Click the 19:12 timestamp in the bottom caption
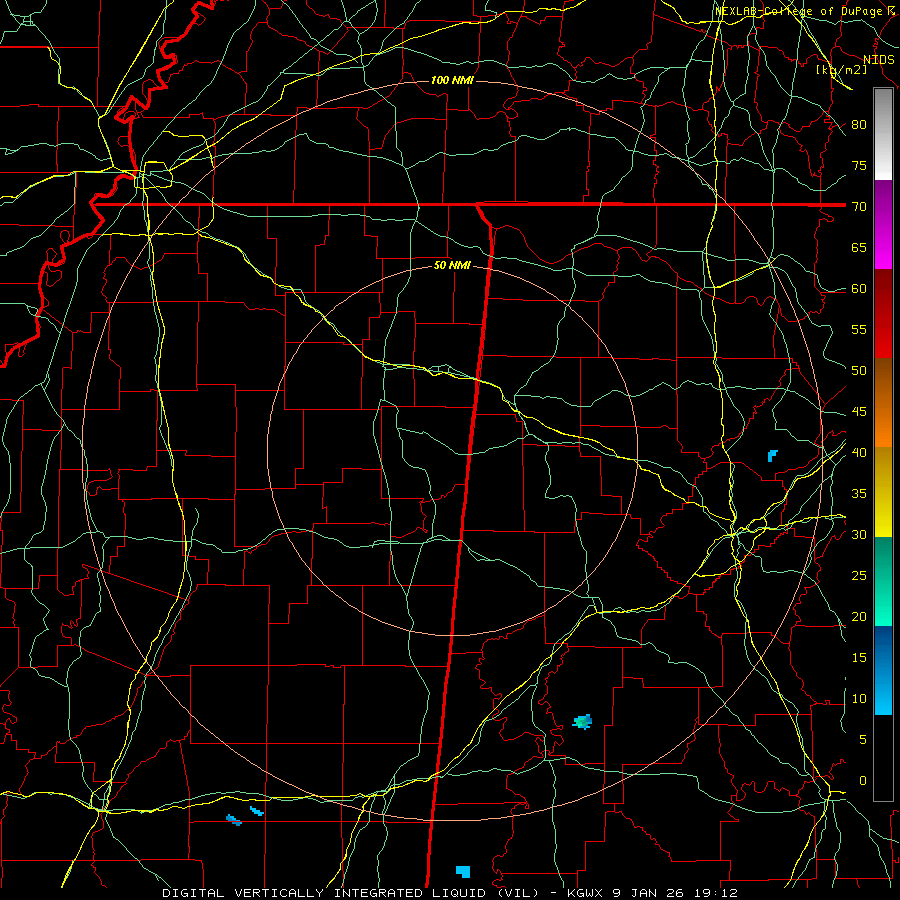Image resolution: width=900 pixels, height=900 pixels. pos(719,893)
